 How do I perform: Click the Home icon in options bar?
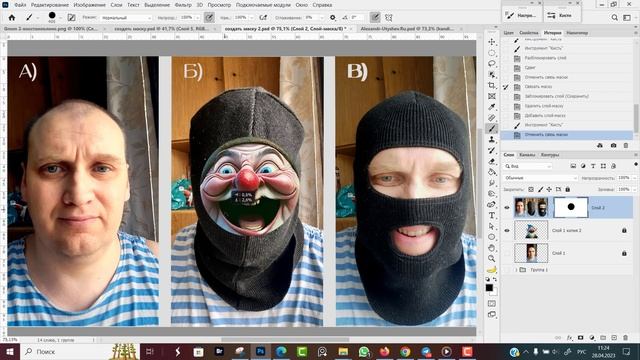coord(12,18)
